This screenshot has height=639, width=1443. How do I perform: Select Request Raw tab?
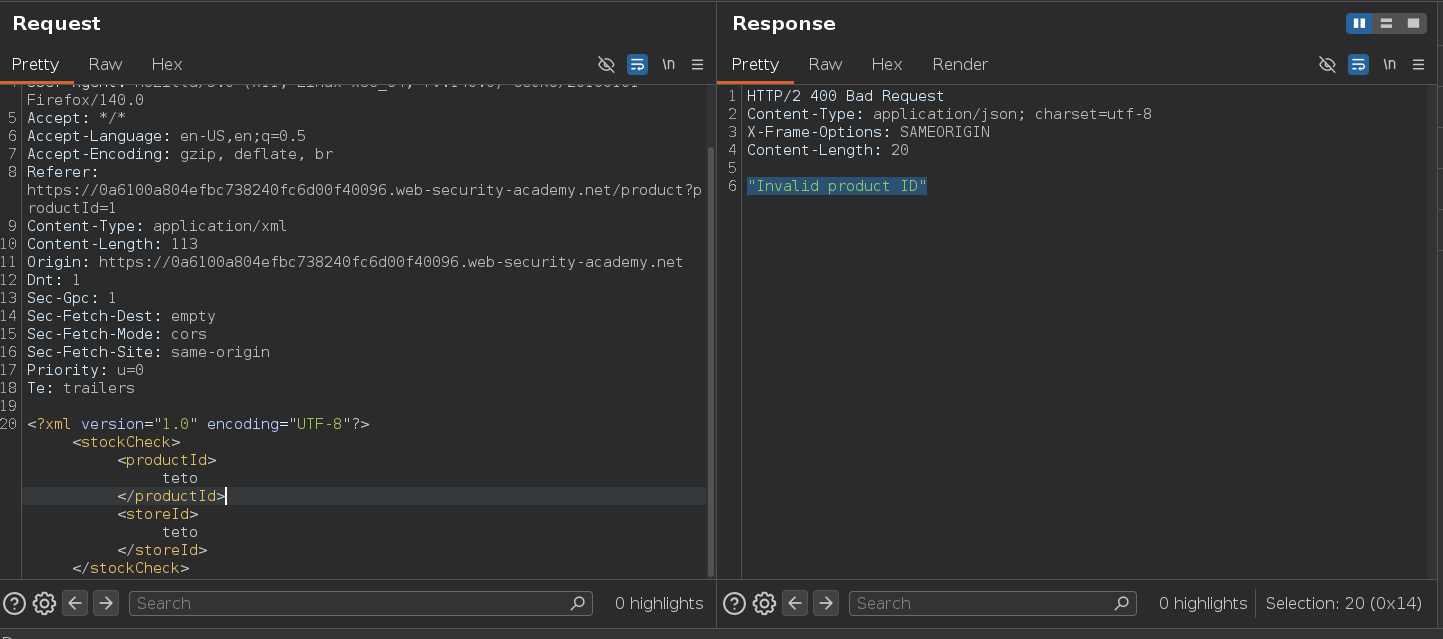(105, 64)
